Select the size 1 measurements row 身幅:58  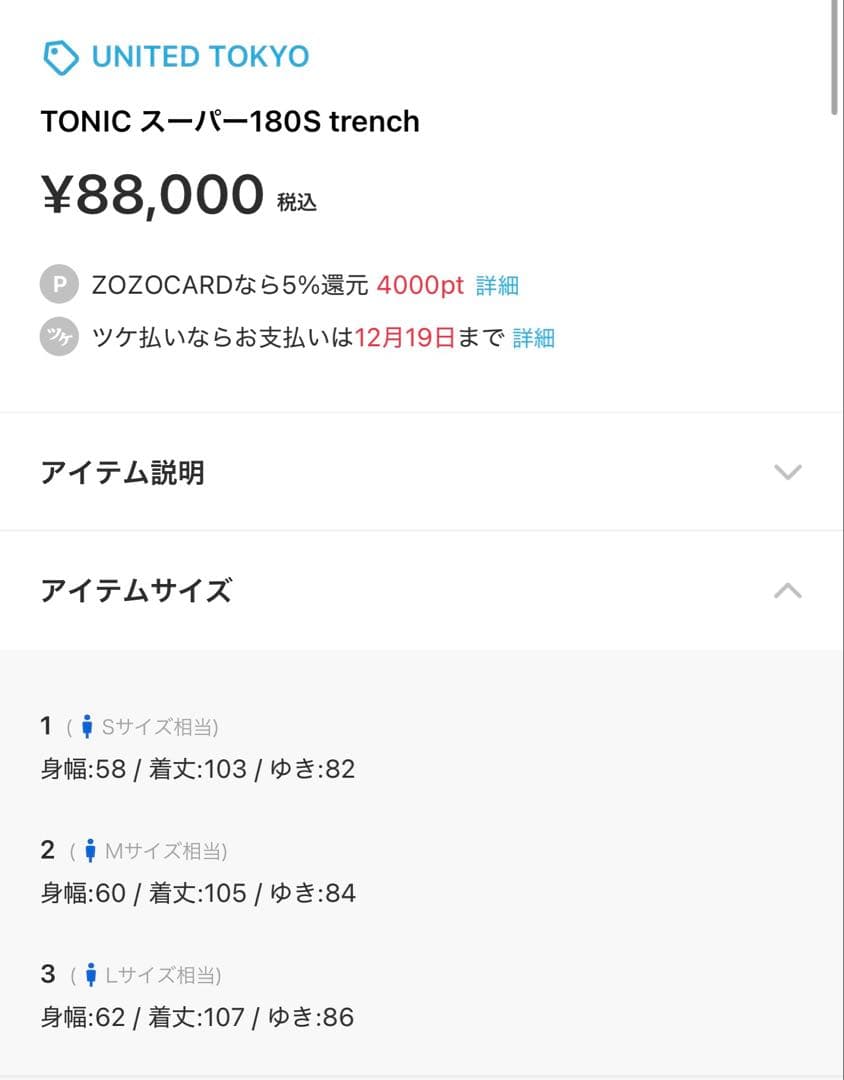[x=198, y=769]
